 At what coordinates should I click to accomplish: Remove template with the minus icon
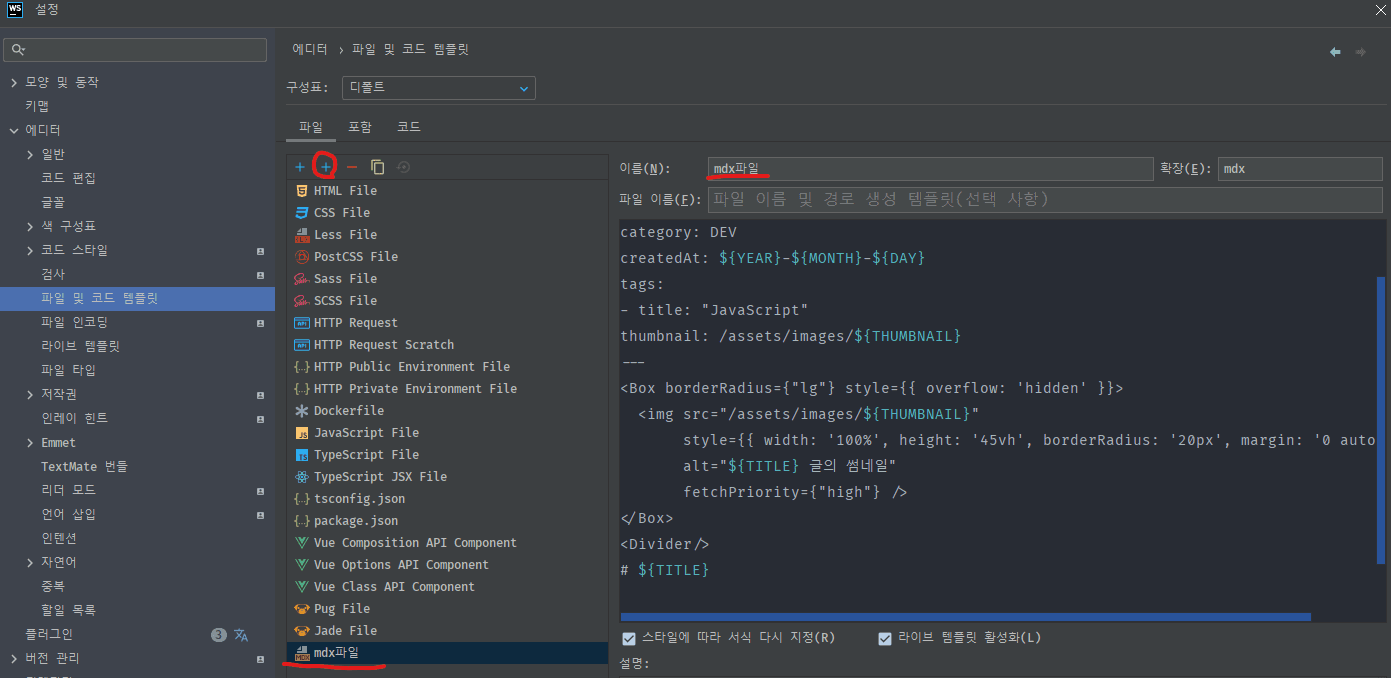(x=351, y=167)
